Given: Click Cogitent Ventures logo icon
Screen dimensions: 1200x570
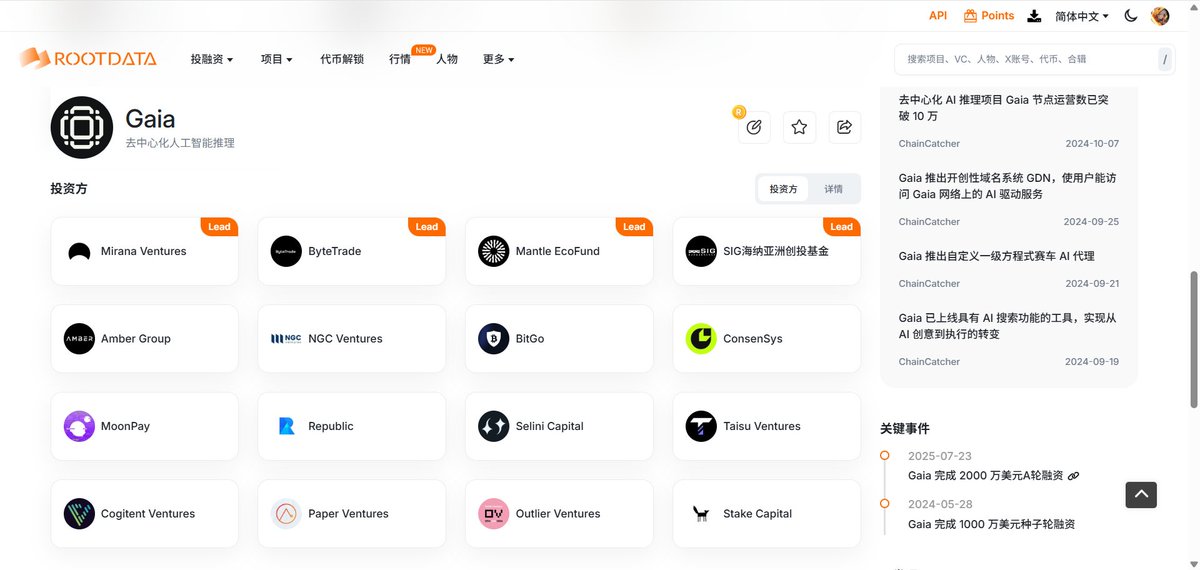Looking at the screenshot, I should point(79,514).
